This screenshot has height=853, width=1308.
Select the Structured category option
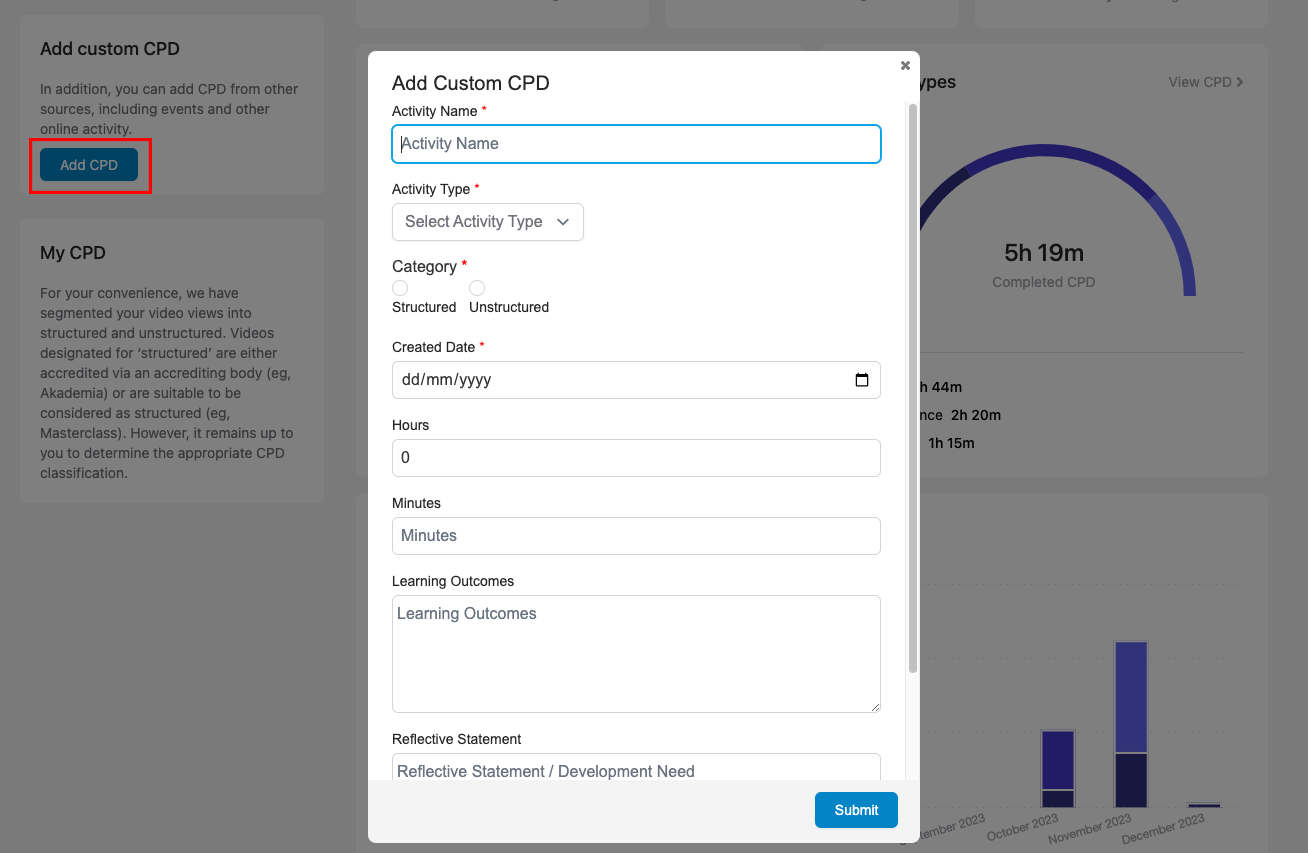click(x=400, y=288)
